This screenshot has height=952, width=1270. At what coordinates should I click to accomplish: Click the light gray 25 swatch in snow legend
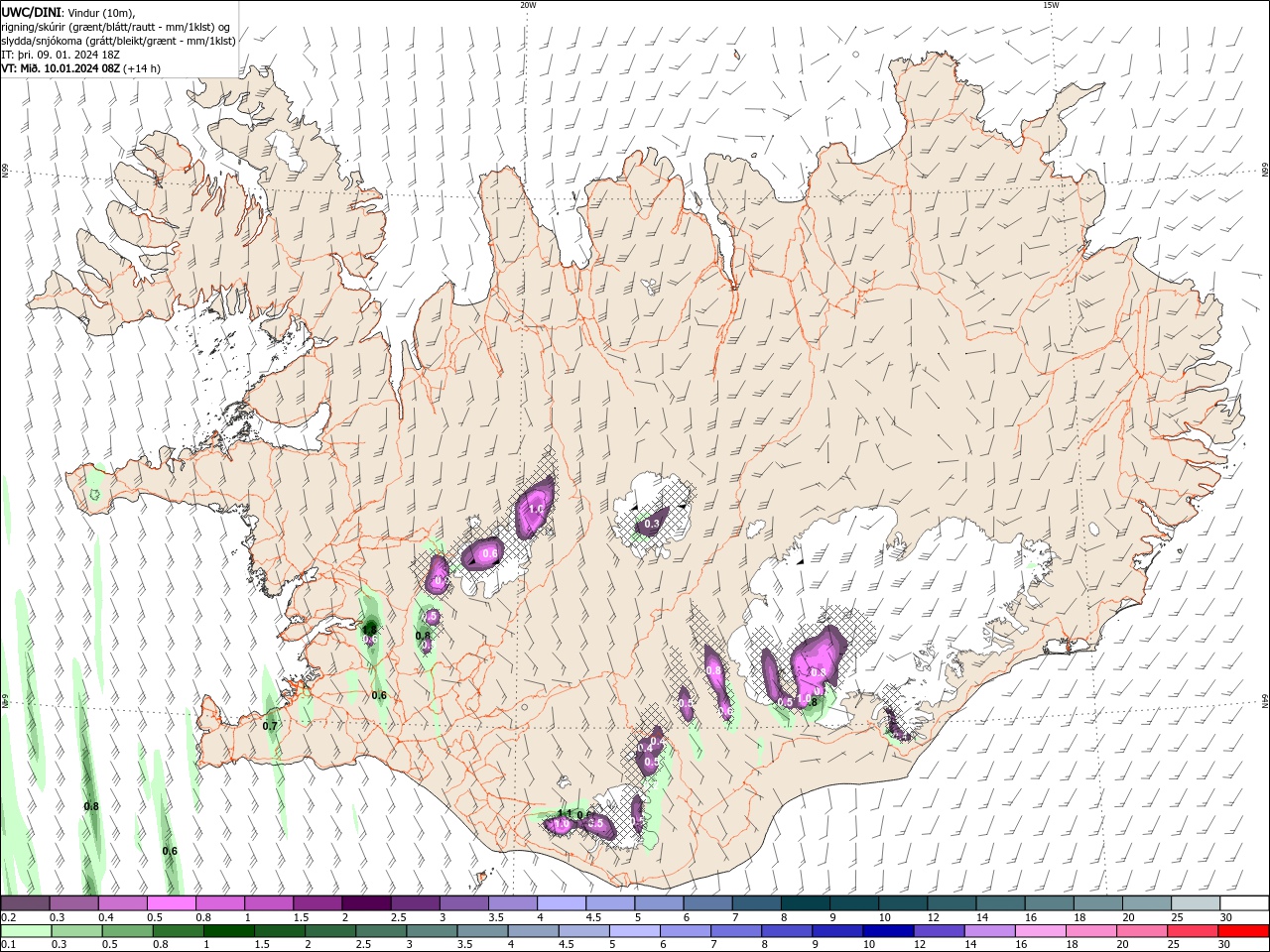pyautogui.click(x=1197, y=902)
